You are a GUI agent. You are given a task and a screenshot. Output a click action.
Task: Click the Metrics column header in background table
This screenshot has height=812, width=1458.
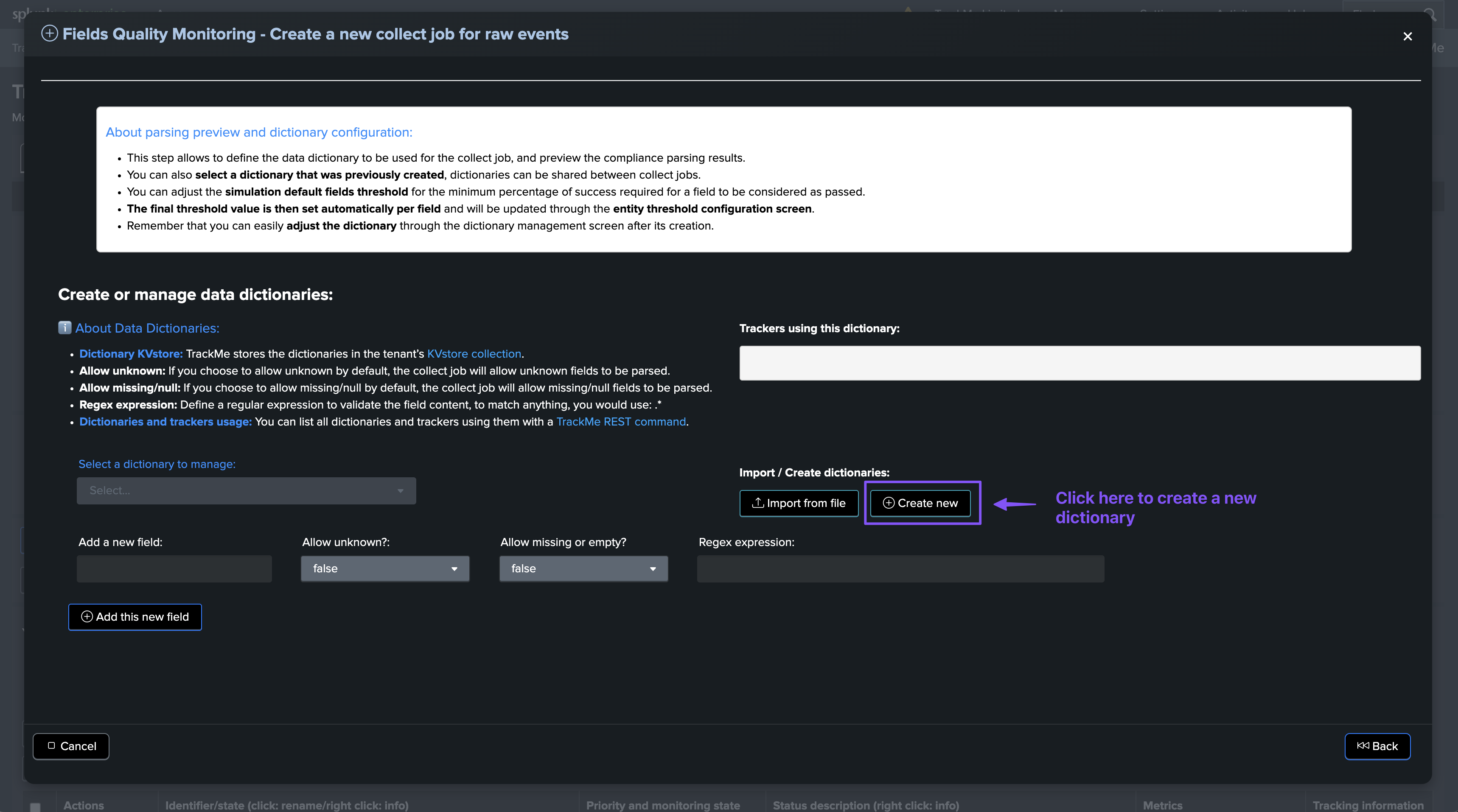1163,805
